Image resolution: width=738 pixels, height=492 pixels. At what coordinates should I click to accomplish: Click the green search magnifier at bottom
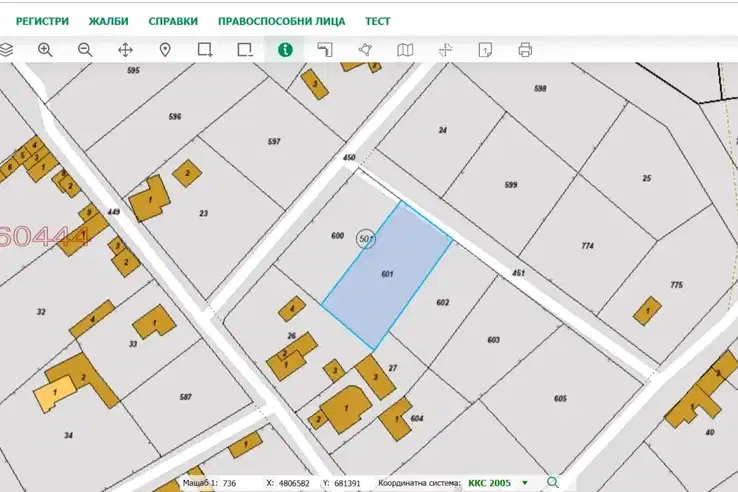click(553, 482)
